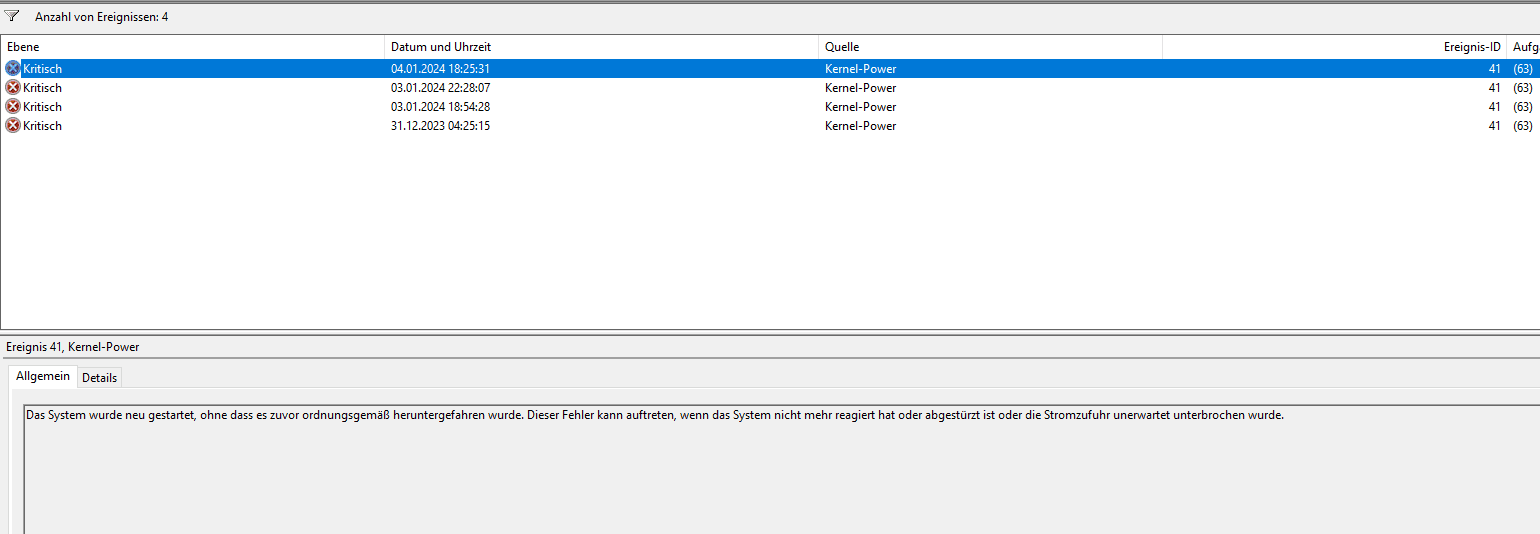Image resolution: width=1540 pixels, height=534 pixels.
Task: Click Kernel-Power source in 04.01.2024 row
Action: click(860, 69)
